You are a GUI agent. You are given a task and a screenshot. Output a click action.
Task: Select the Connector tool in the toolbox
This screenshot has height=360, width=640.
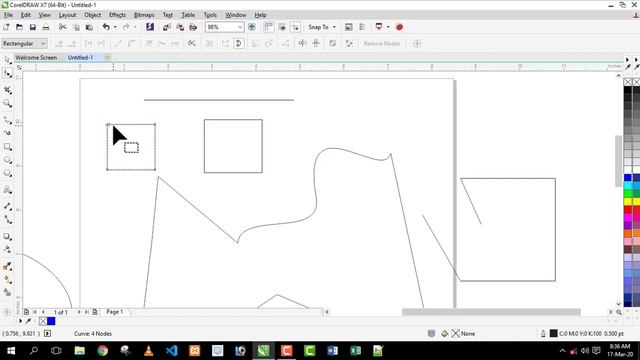(x=7, y=220)
